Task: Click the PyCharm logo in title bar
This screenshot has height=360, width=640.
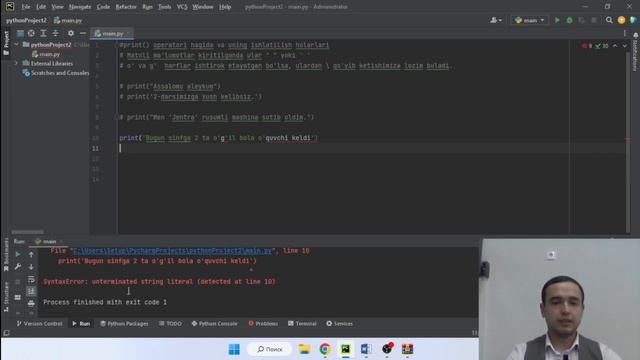Action: tap(10, 7)
